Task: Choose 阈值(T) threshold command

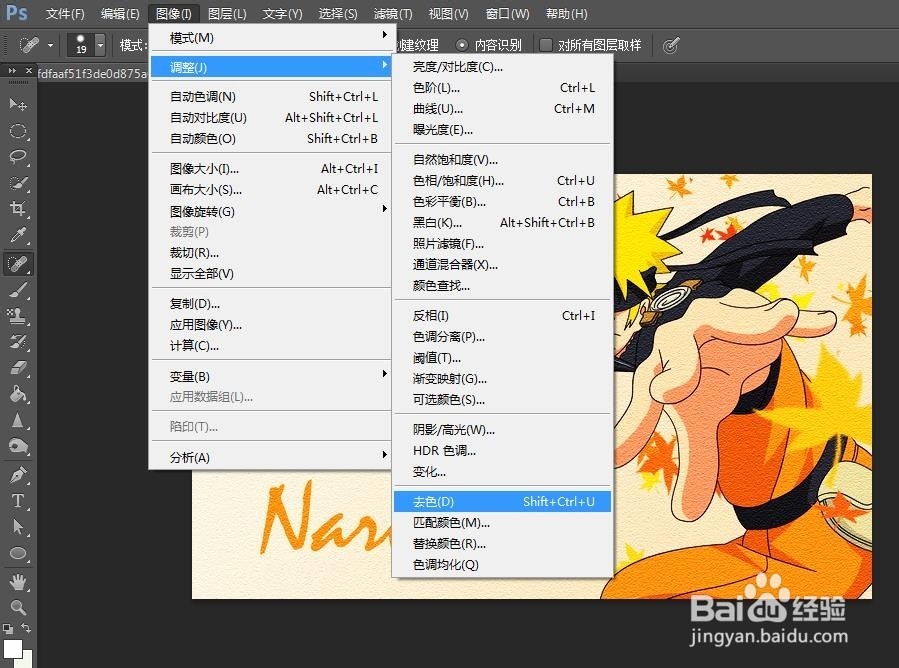Action: [x=502, y=358]
